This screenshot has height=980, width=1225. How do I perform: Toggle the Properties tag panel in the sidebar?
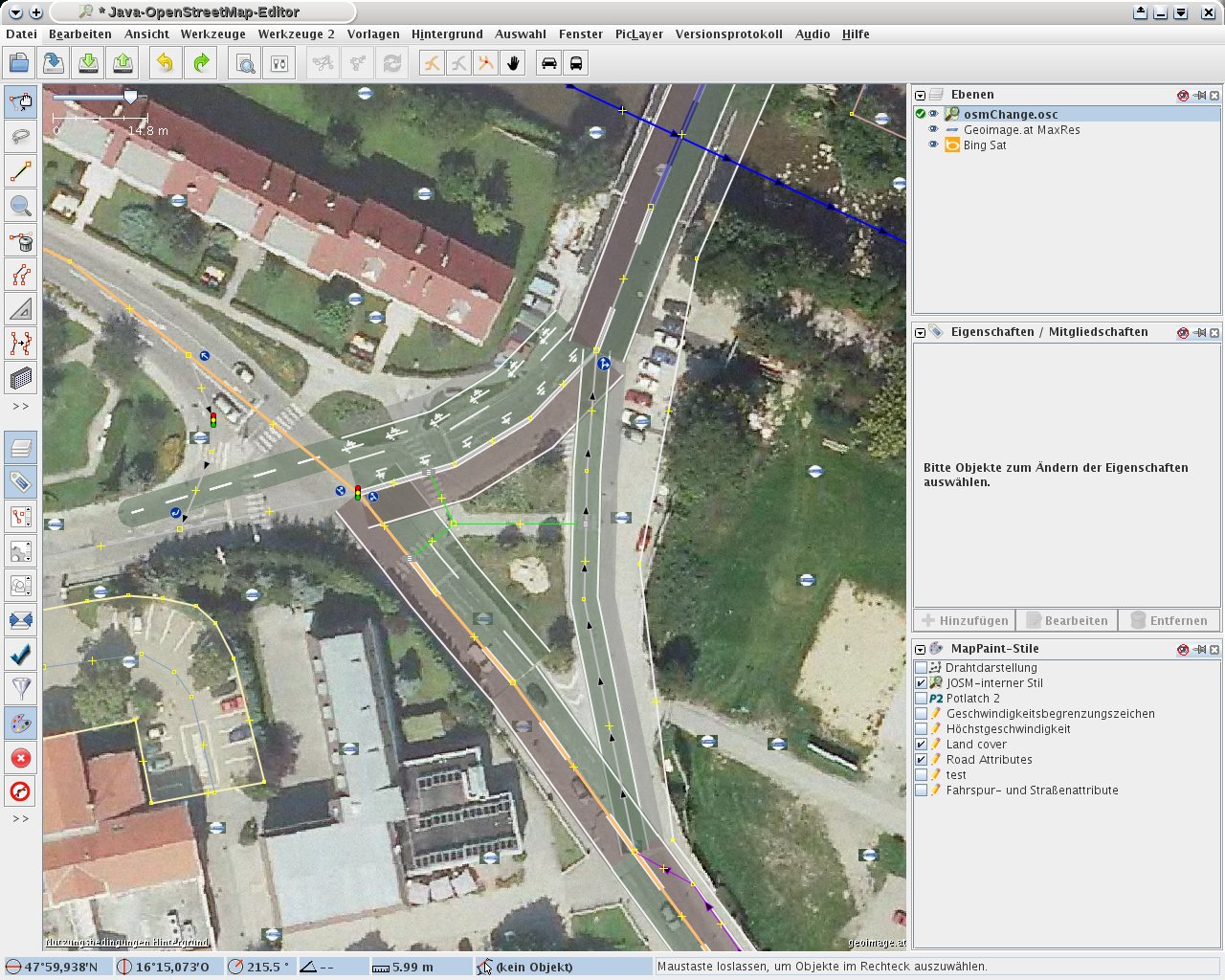click(21, 481)
